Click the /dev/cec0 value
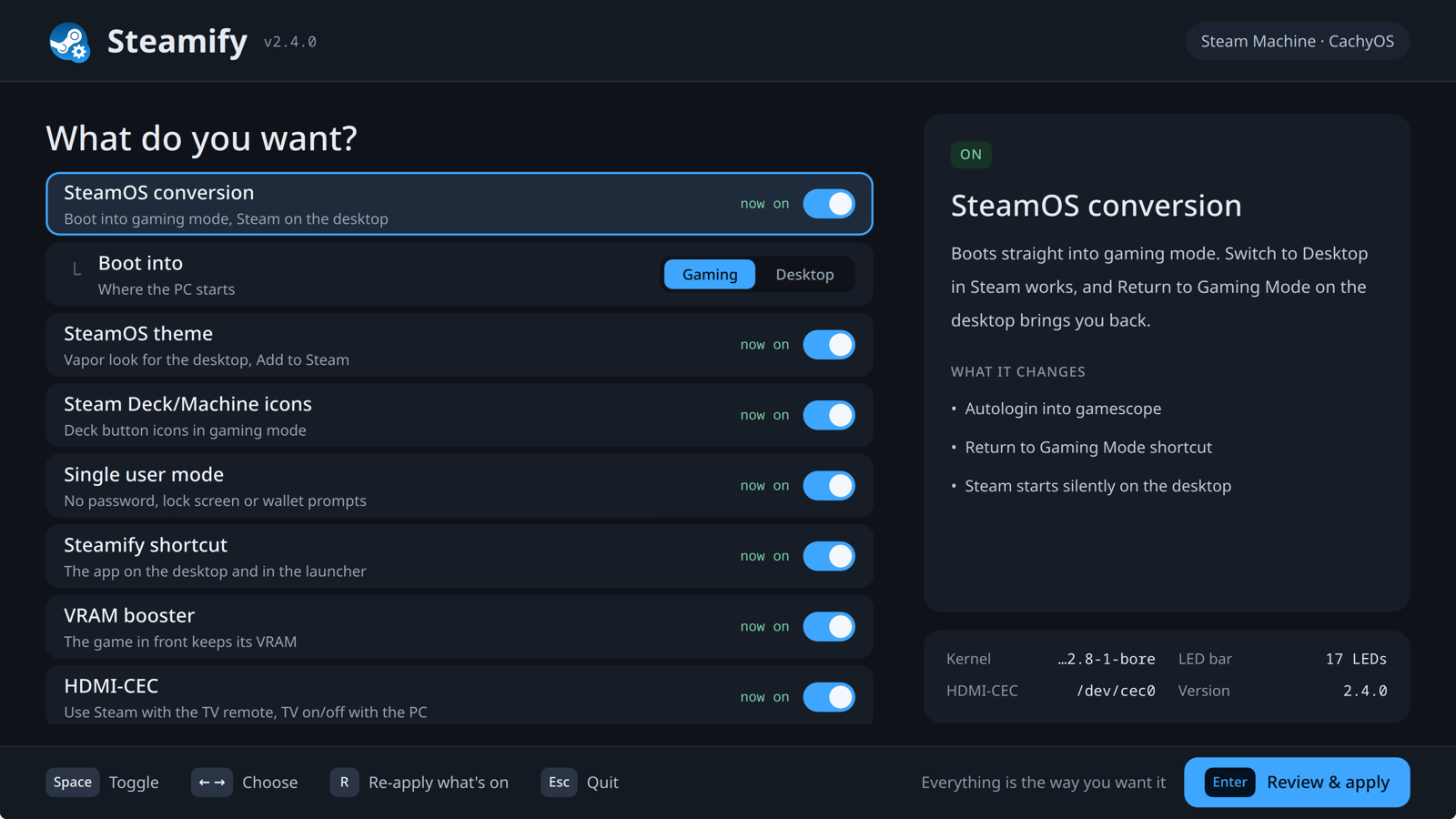Screen dimensions: 1456x819 click(x=1116, y=691)
